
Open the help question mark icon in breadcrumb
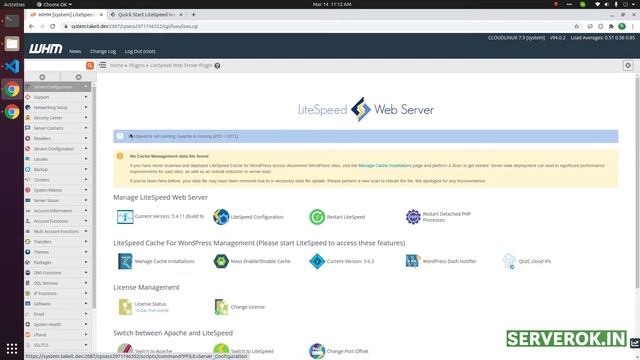coord(217,66)
